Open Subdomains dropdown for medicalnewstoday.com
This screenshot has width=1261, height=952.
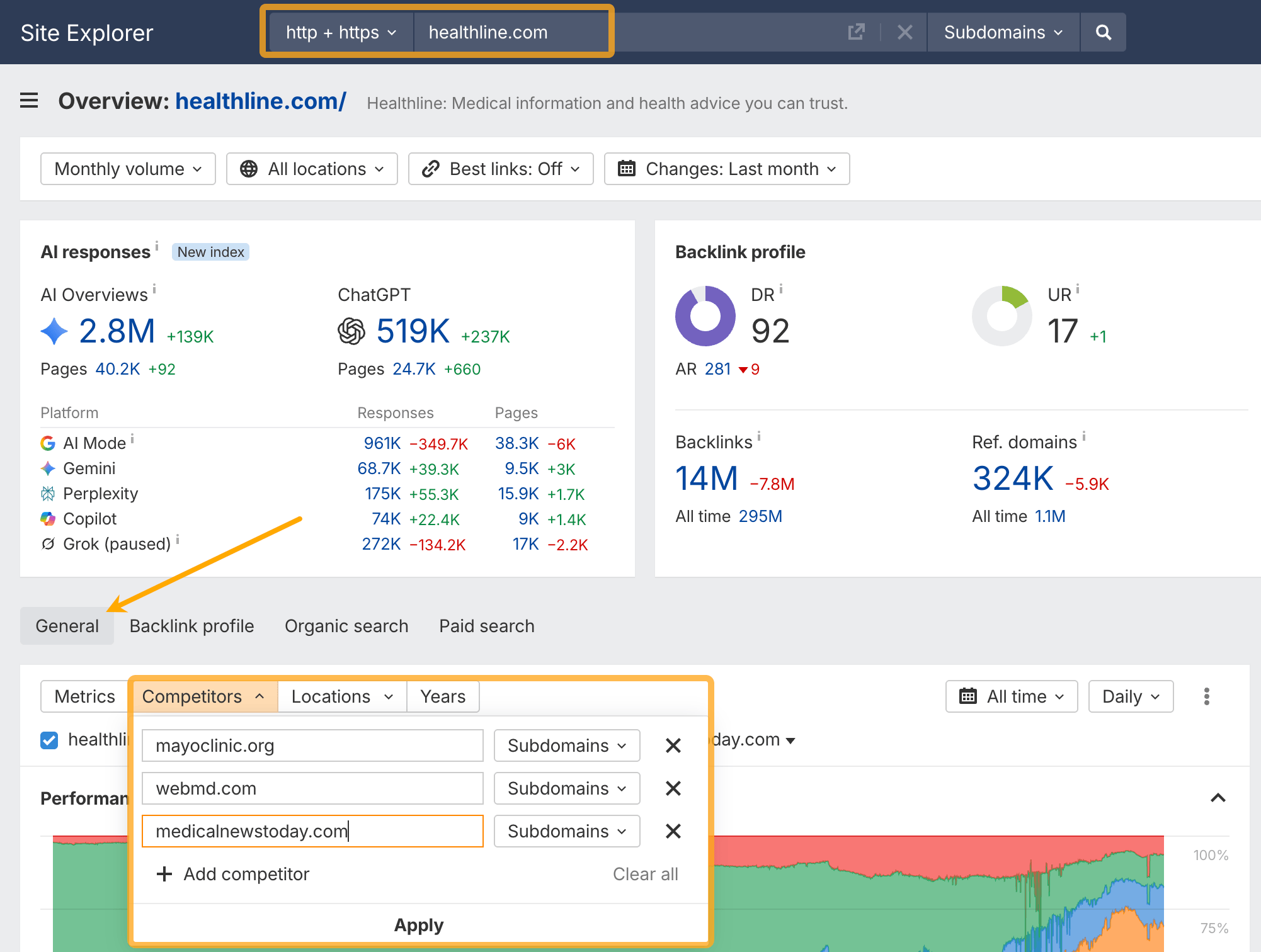pos(567,831)
